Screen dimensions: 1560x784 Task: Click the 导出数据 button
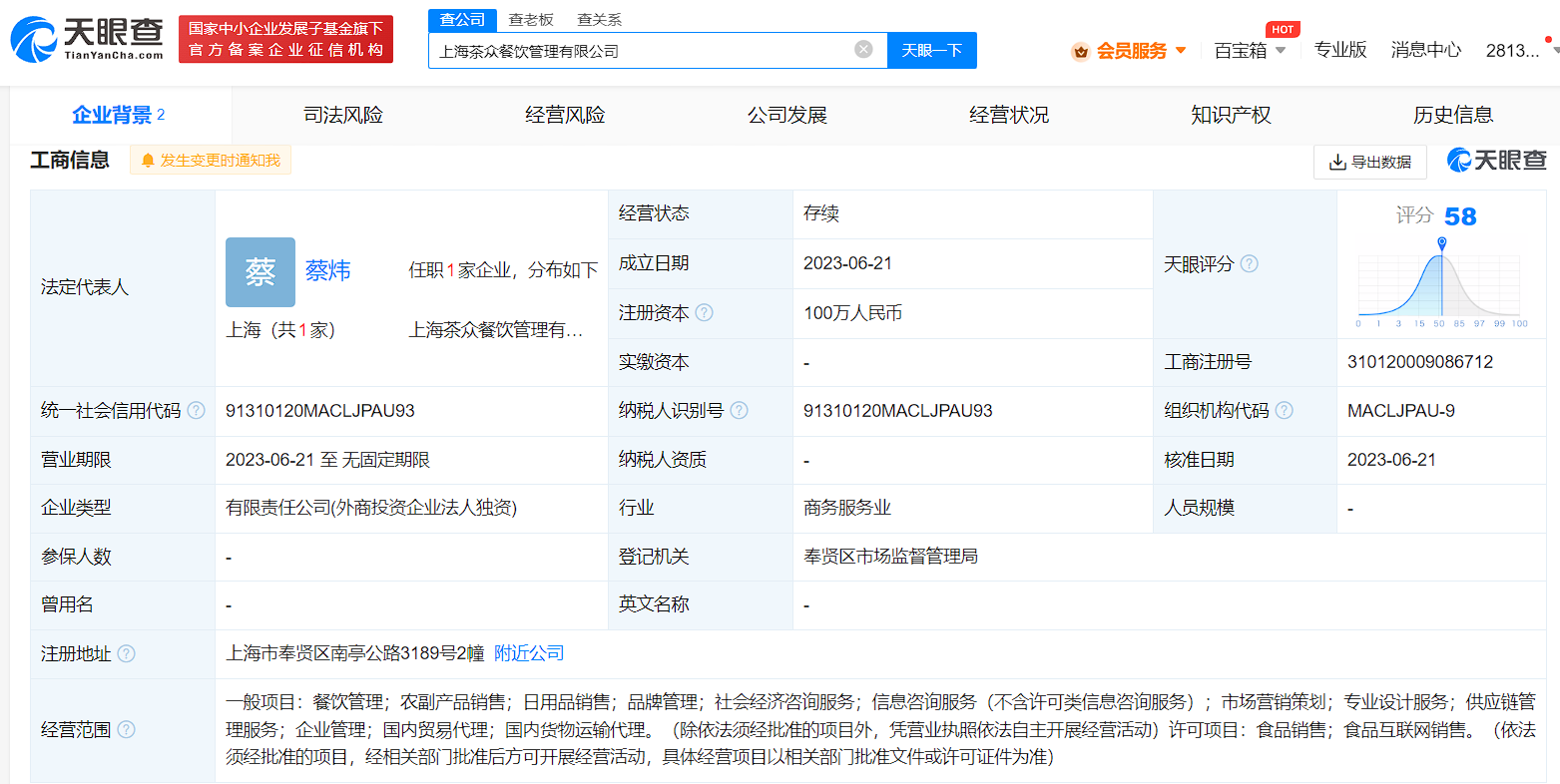(x=1369, y=162)
